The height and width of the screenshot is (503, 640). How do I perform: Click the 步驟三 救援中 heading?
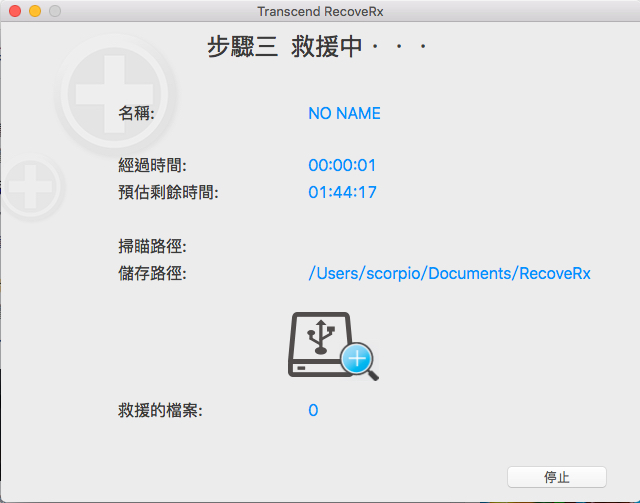pyautogui.click(x=317, y=46)
